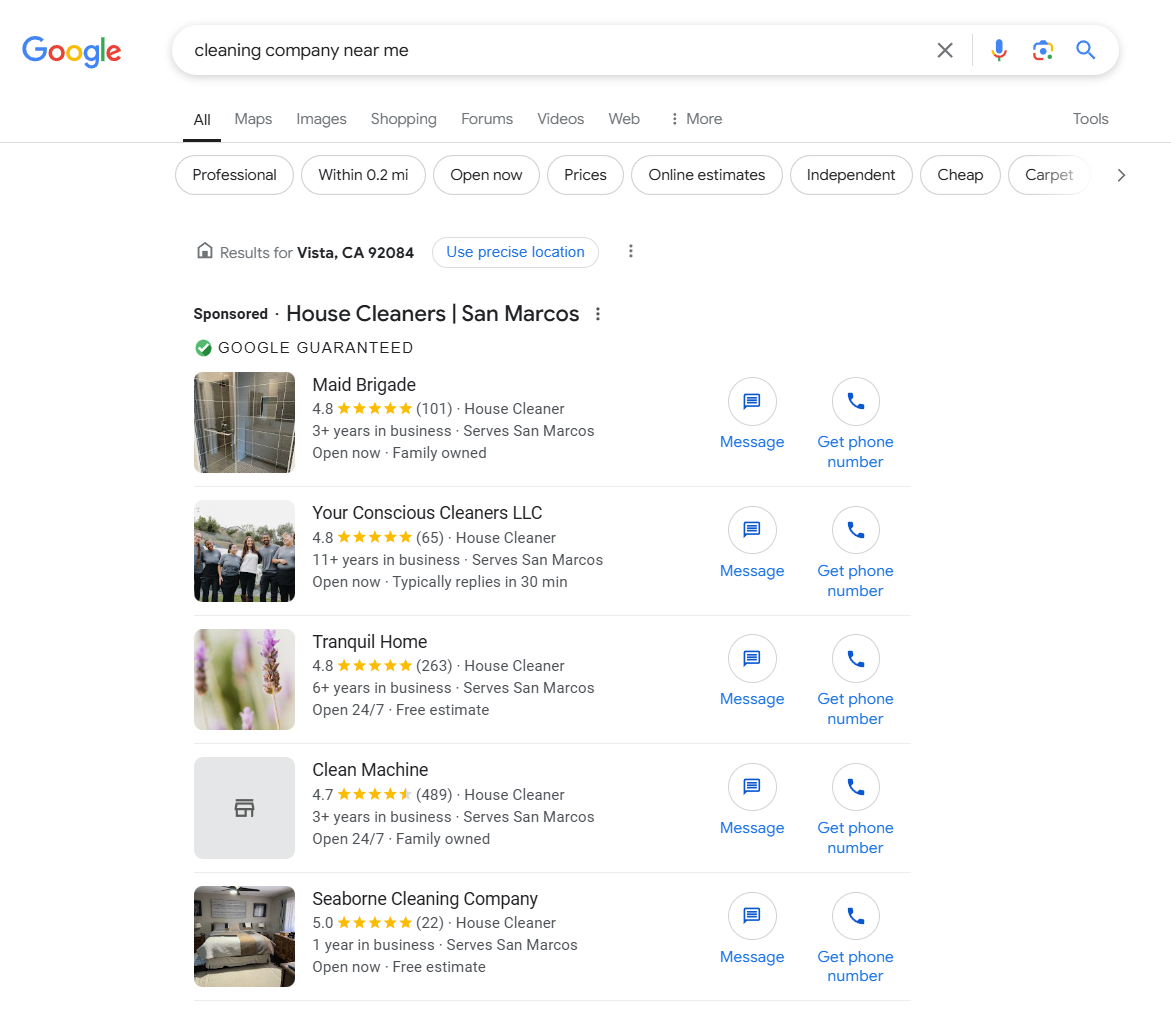1171x1011 pixels.
Task: Click Tranquil Home's phone icon
Action: 855,659
